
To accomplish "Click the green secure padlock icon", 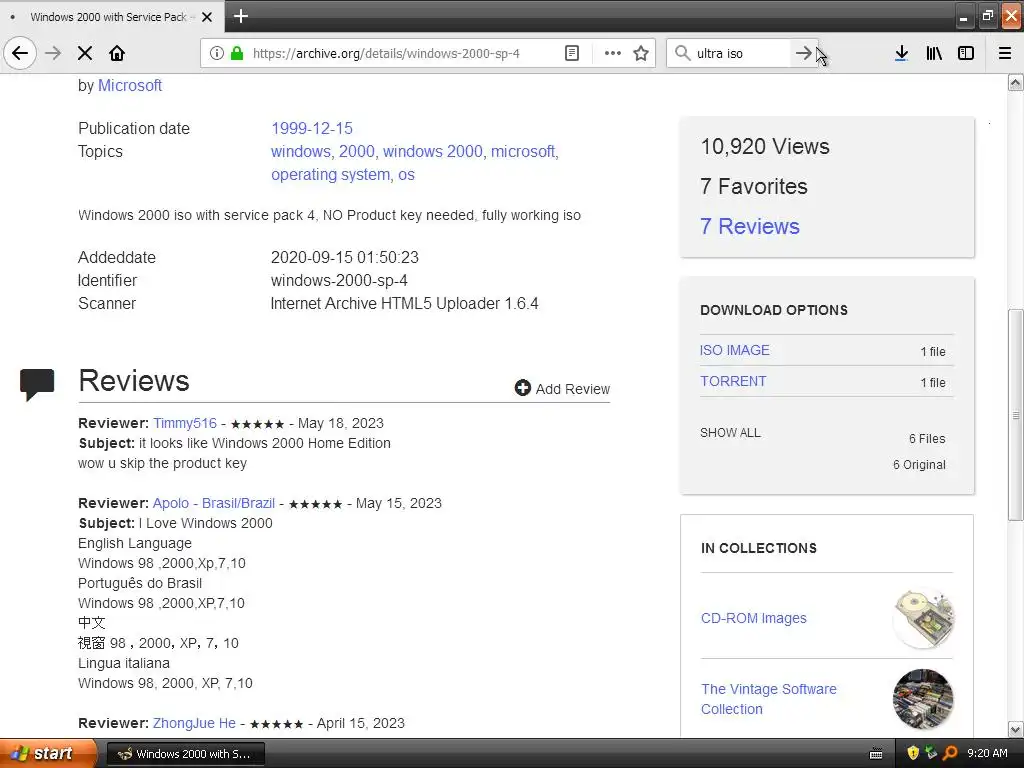I will pyautogui.click(x=237, y=53).
